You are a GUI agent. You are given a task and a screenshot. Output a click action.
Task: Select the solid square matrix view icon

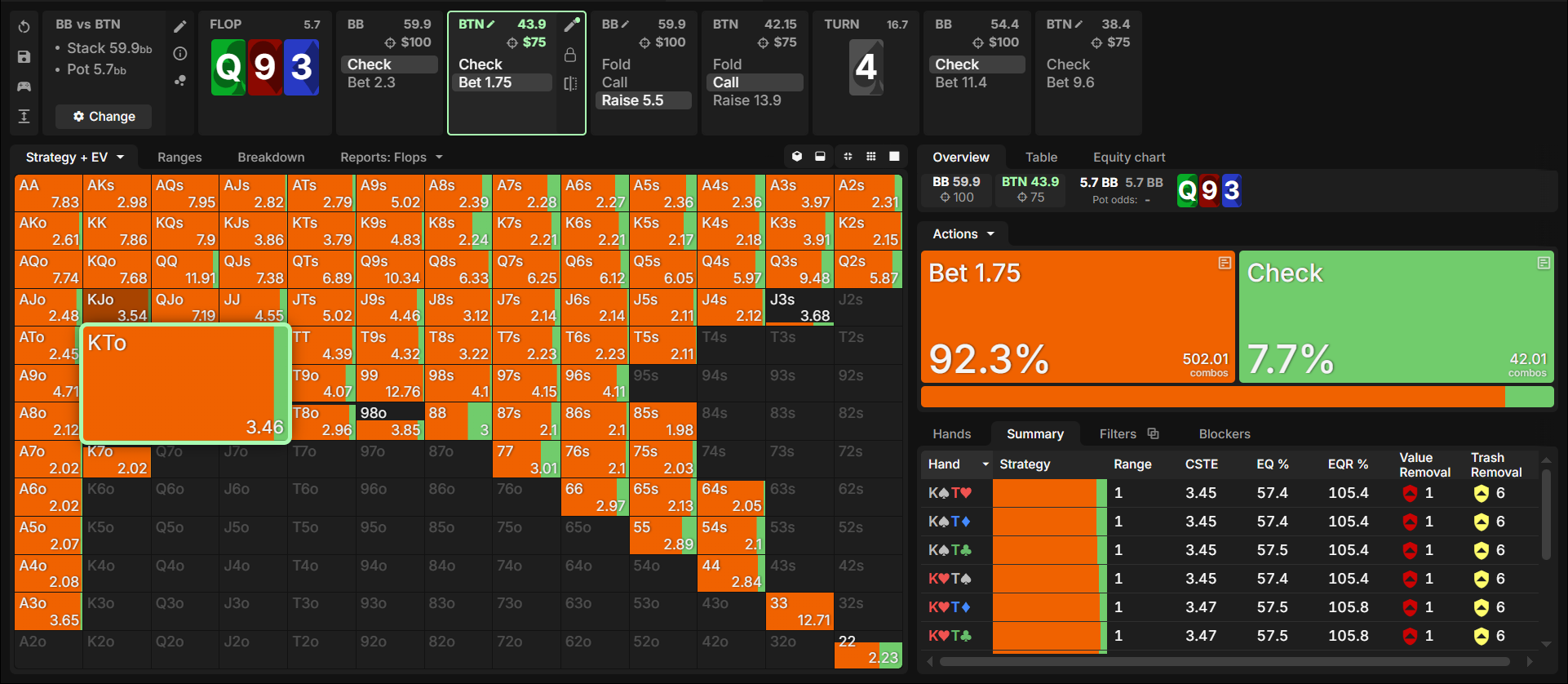tap(894, 157)
